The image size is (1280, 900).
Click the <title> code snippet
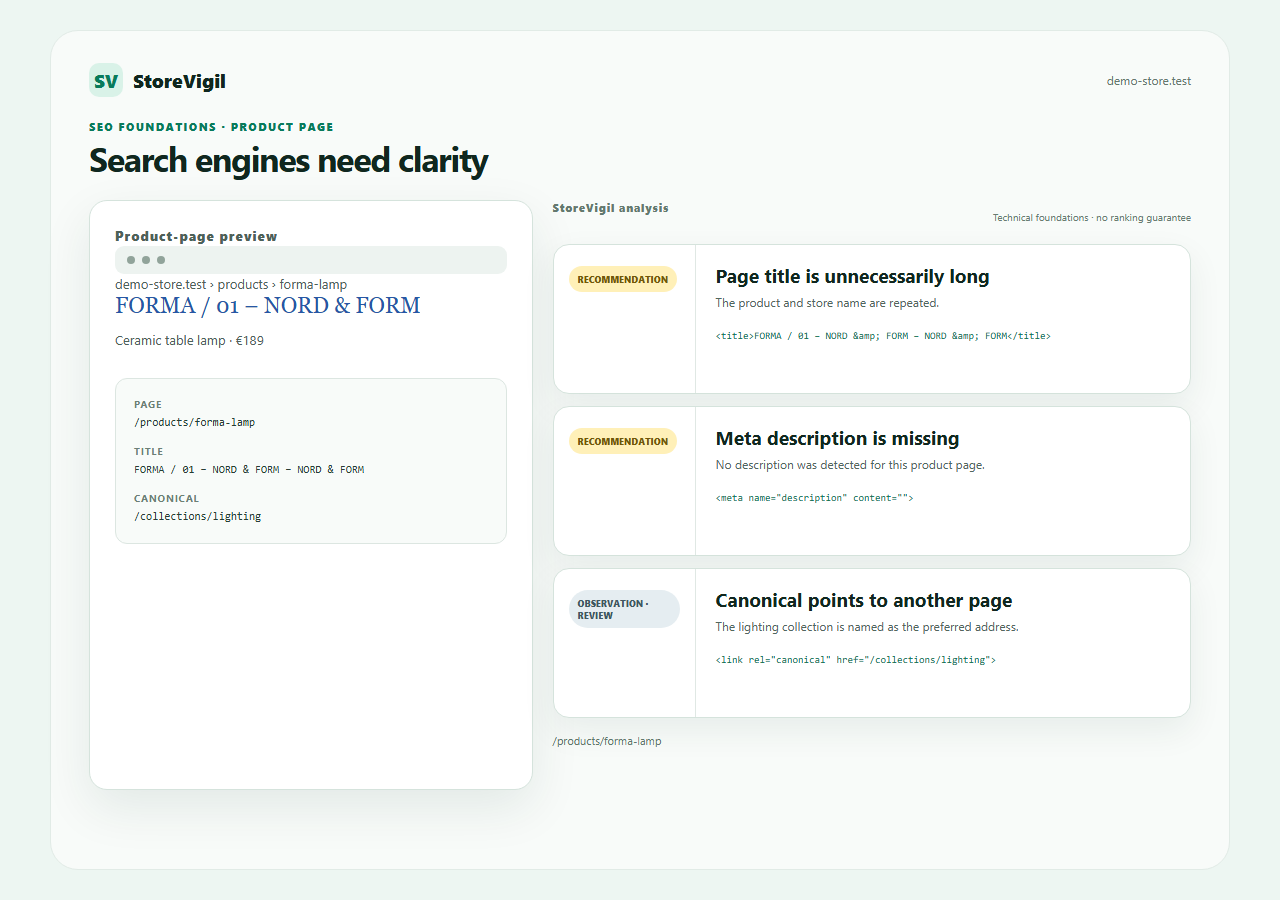pos(883,336)
